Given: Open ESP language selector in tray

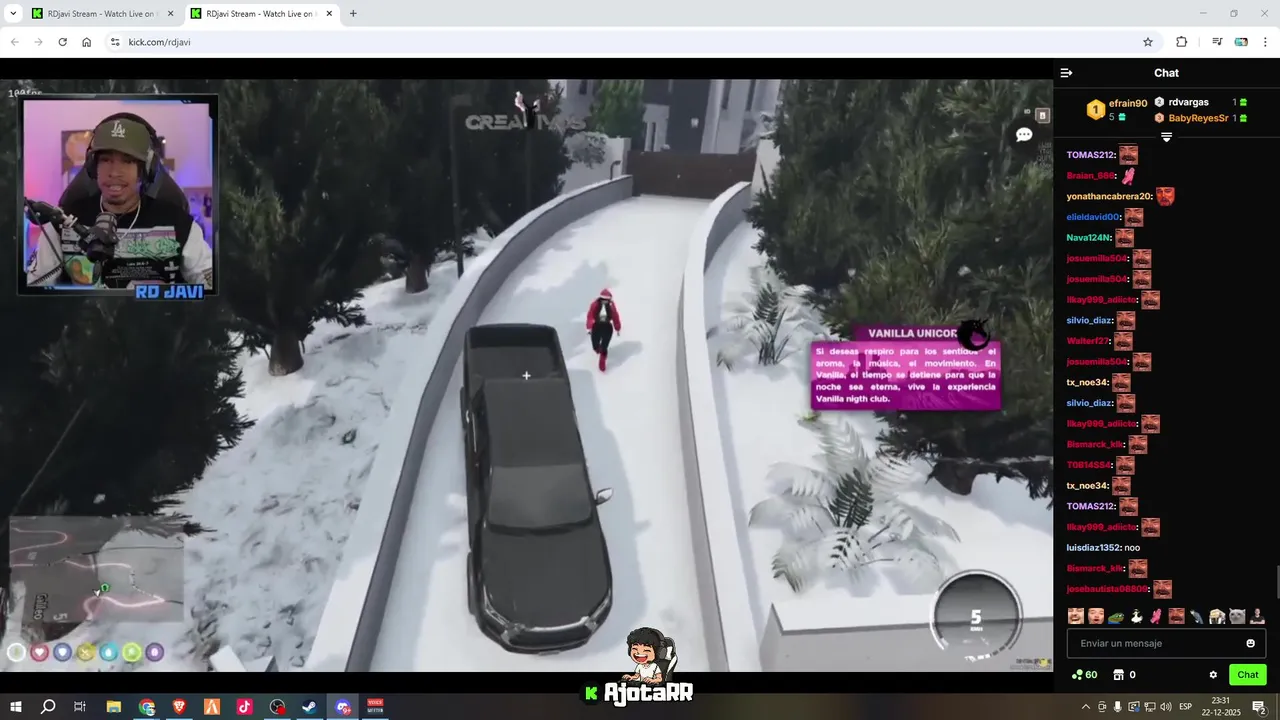Looking at the screenshot, I should (1185, 707).
